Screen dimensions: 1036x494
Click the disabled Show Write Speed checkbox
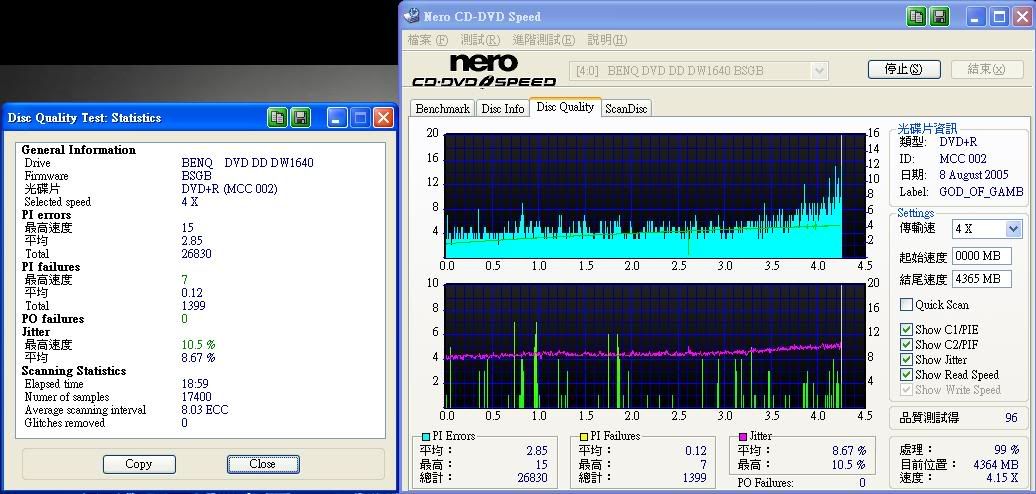click(x=906, y=390)
